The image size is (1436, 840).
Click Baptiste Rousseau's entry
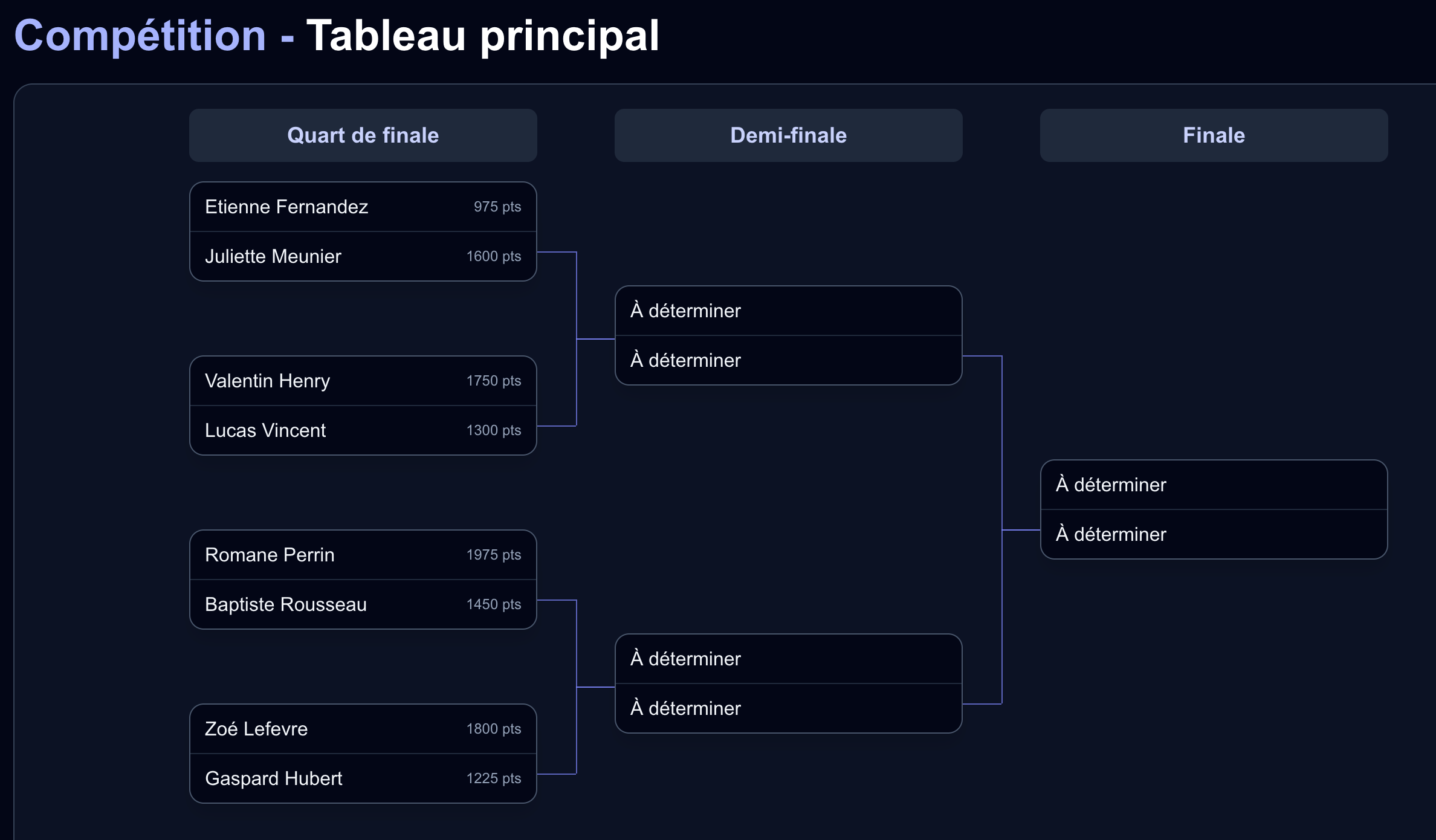click(x=363, y=604)
